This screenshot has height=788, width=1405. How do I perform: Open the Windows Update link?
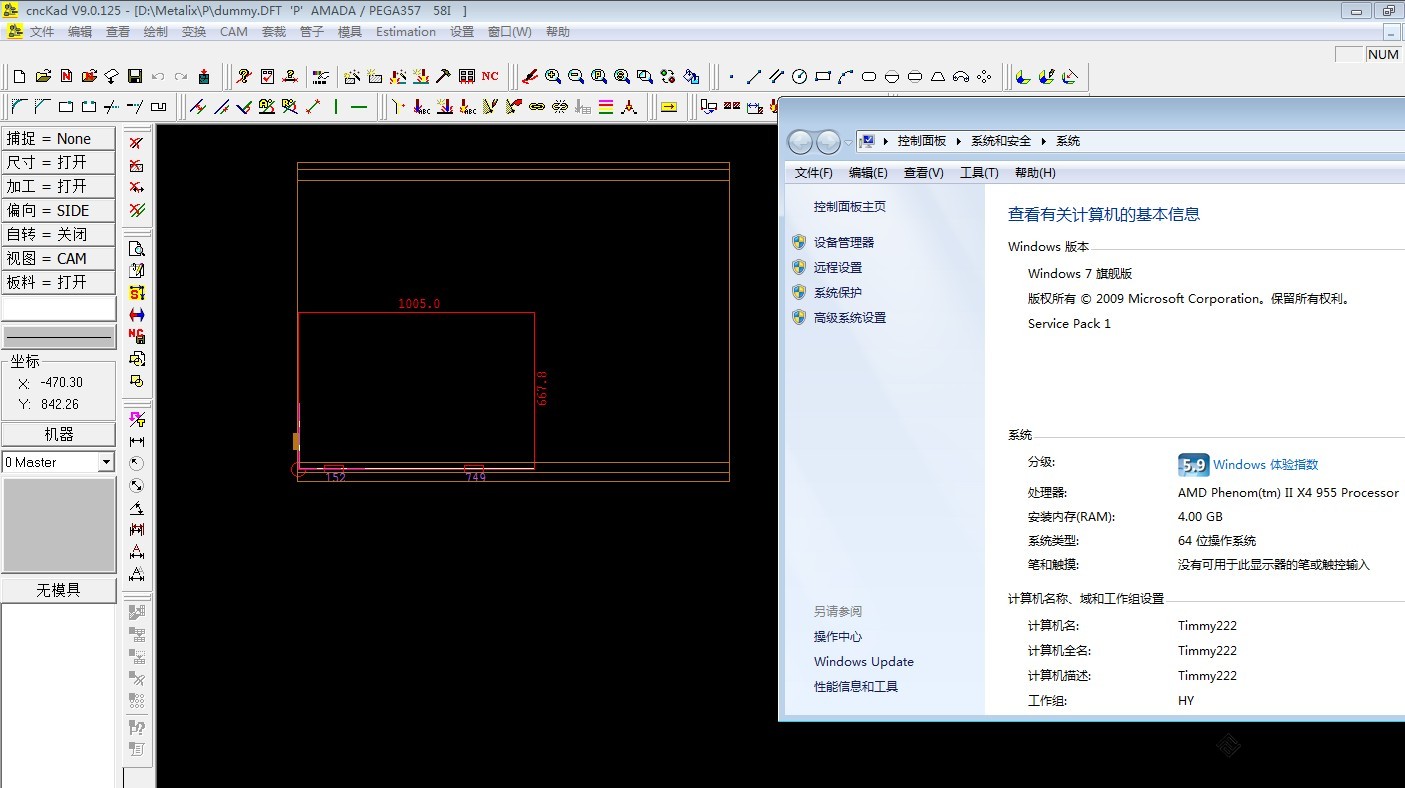(x=864, y=661)
